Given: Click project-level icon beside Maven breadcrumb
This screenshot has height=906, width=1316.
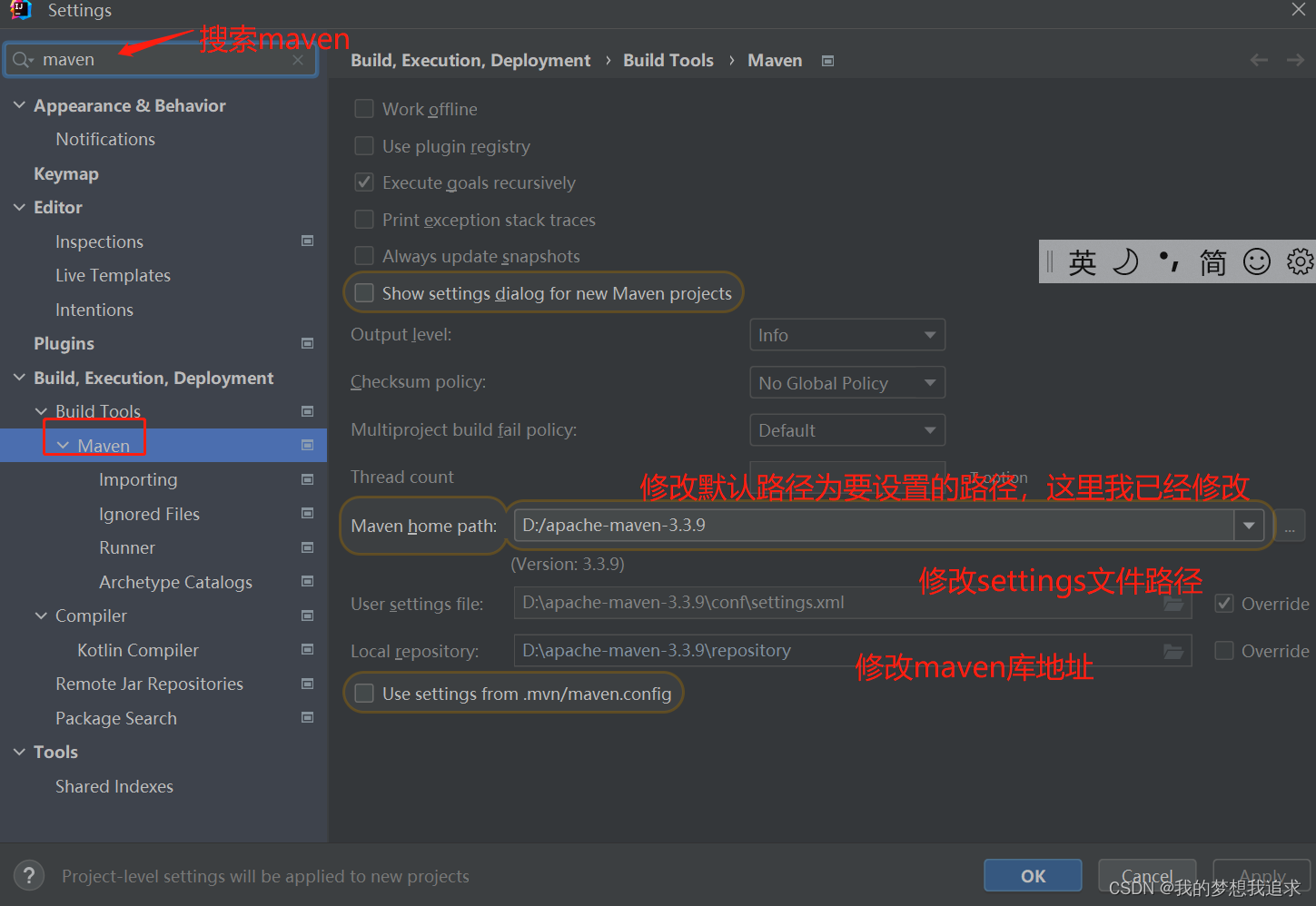Looking at the screenshot, I should [x=827, y=61].
